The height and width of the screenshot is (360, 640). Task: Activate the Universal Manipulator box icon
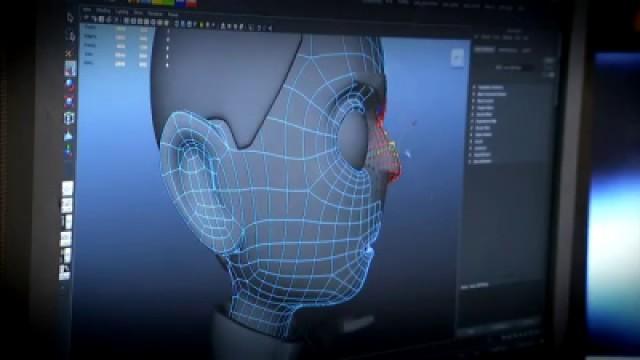click(x=69, y=118)
